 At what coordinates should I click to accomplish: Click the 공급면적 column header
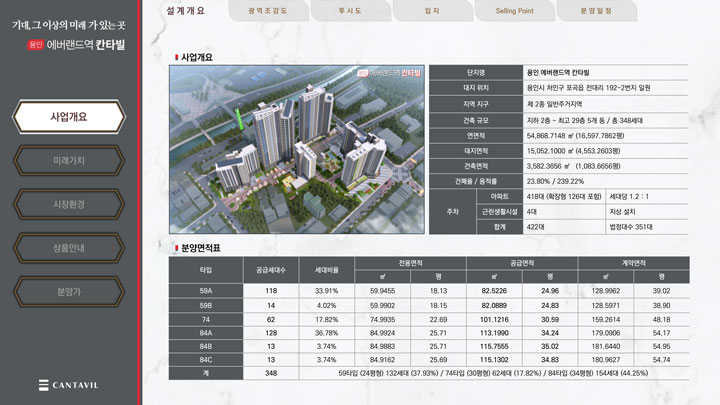click(x=522, y=263)
